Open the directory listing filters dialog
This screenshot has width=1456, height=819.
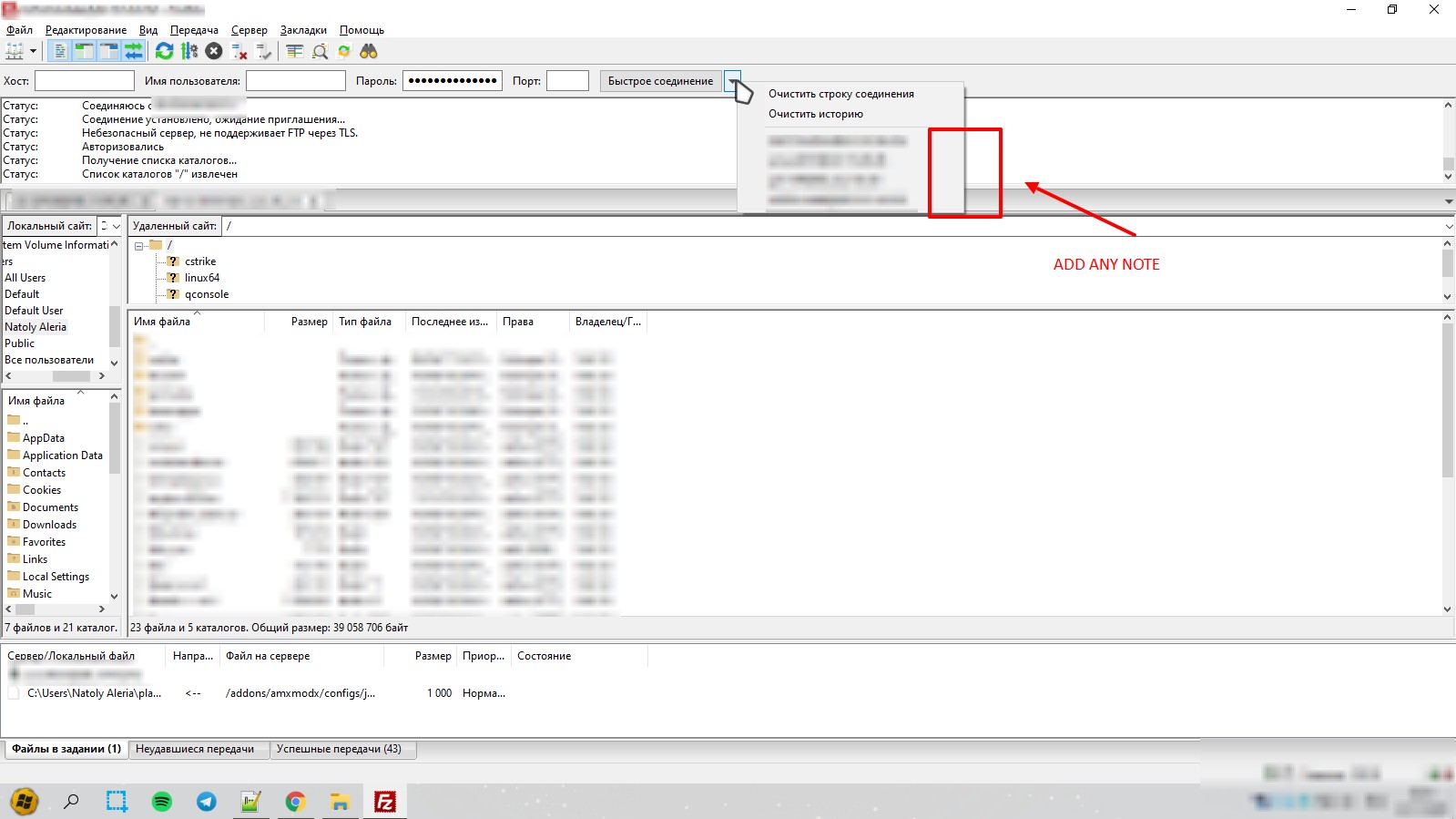click(x=294, y=51)
